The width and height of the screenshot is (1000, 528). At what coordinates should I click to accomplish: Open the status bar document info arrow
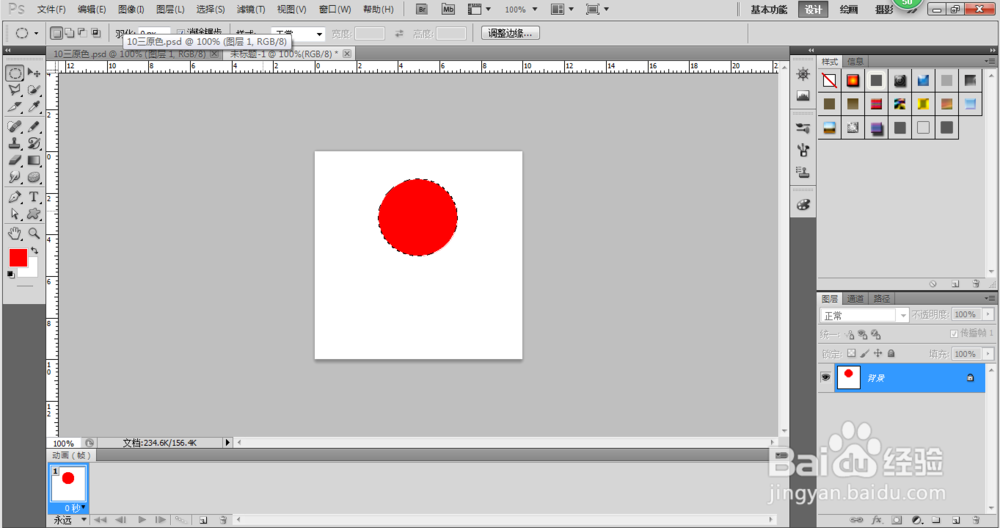[227, 443]
